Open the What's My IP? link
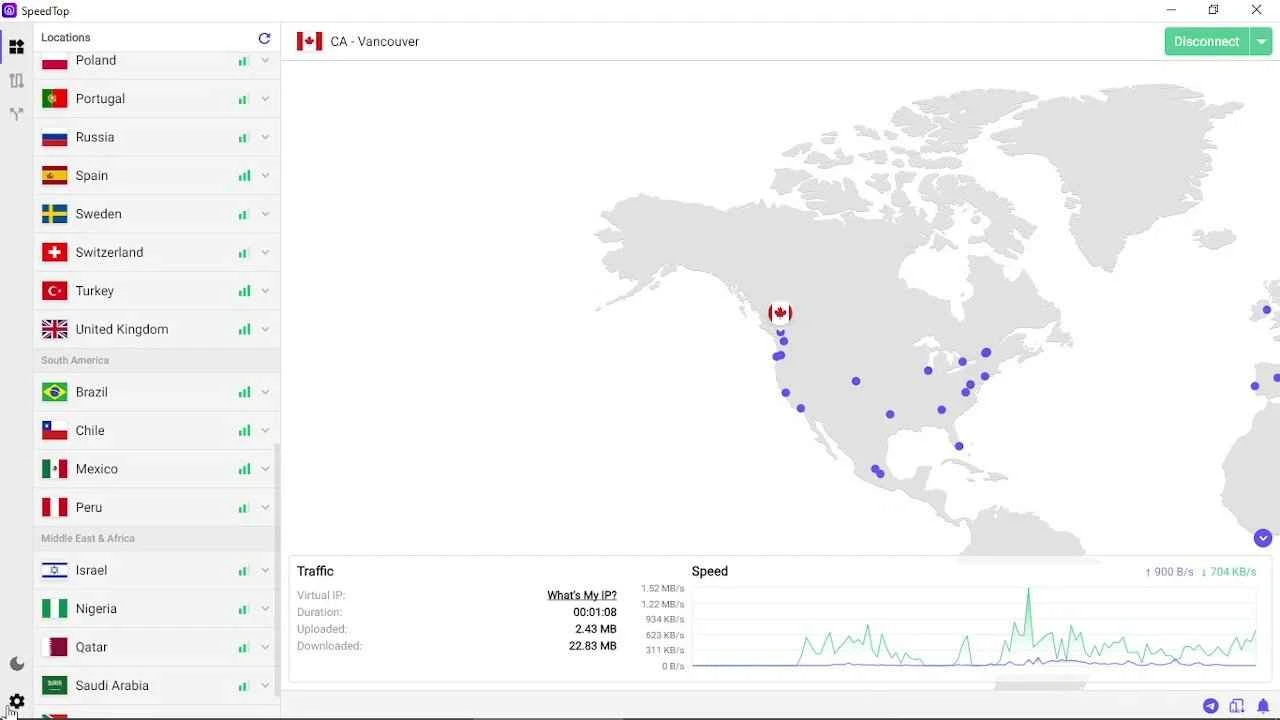The image size is (1280, 720). pos(582,595)
